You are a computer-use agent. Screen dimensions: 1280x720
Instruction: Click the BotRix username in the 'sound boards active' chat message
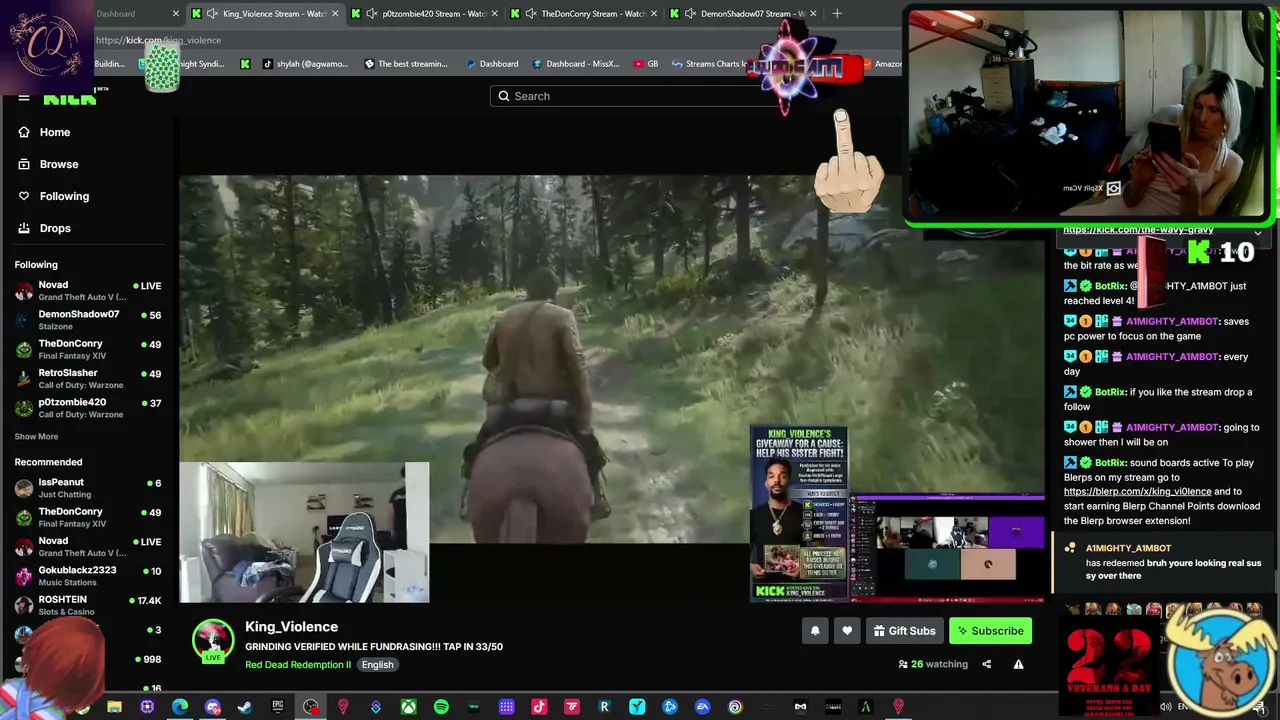tap(1110, 463)
